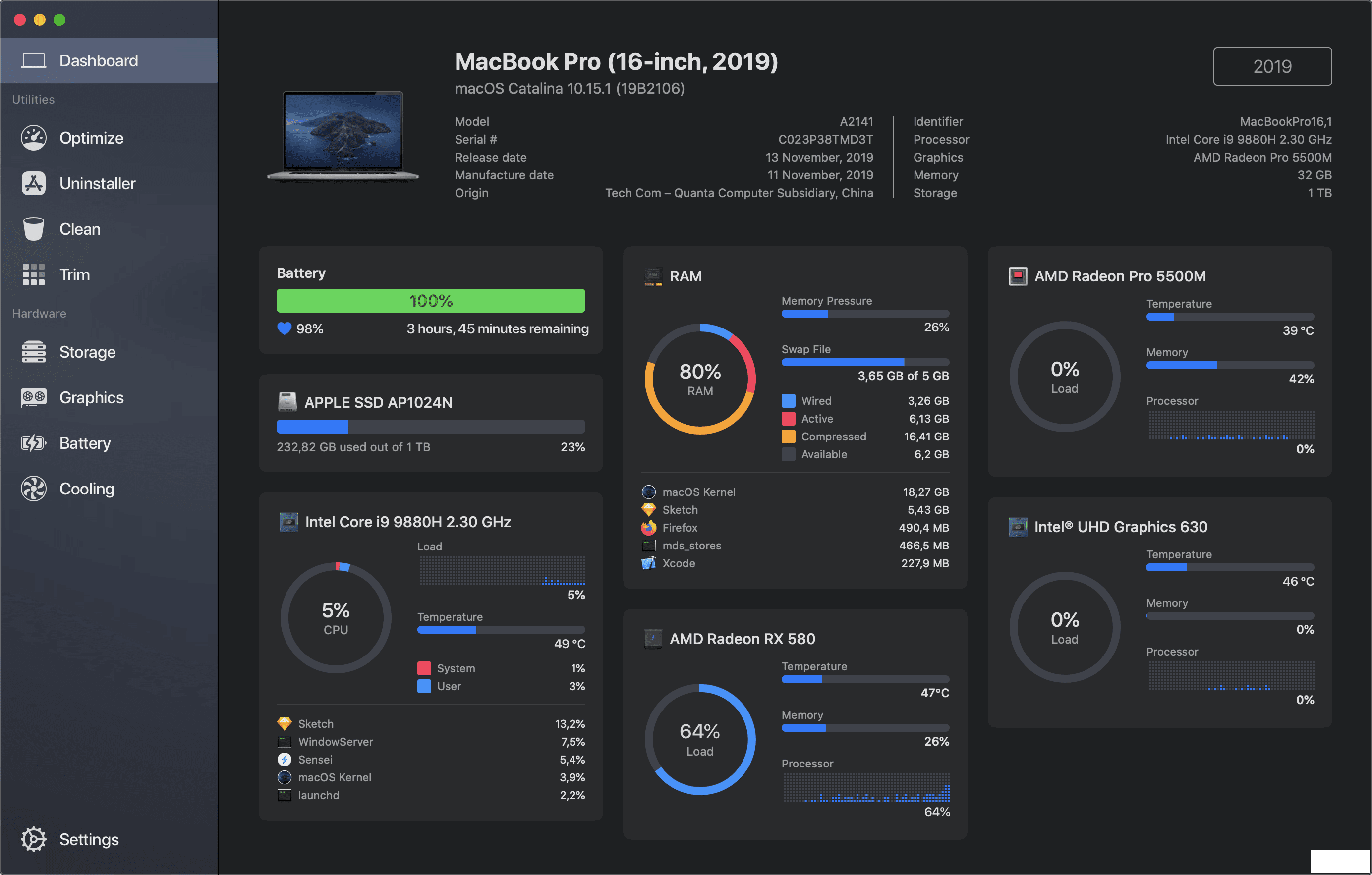Click the Uninstaller app icon
This screenshot has height=875, width=1372.
click(34, 183)
